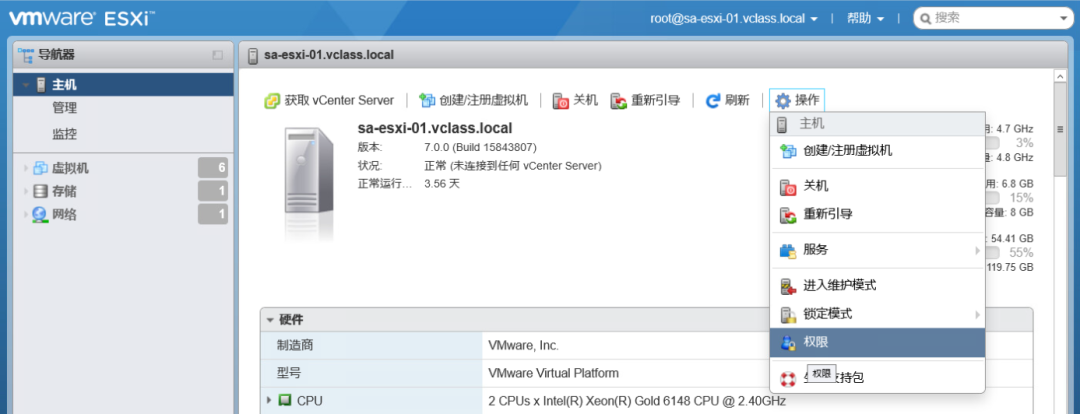
Task: Click the 操作 gear icon
Action: pos(783,100)
